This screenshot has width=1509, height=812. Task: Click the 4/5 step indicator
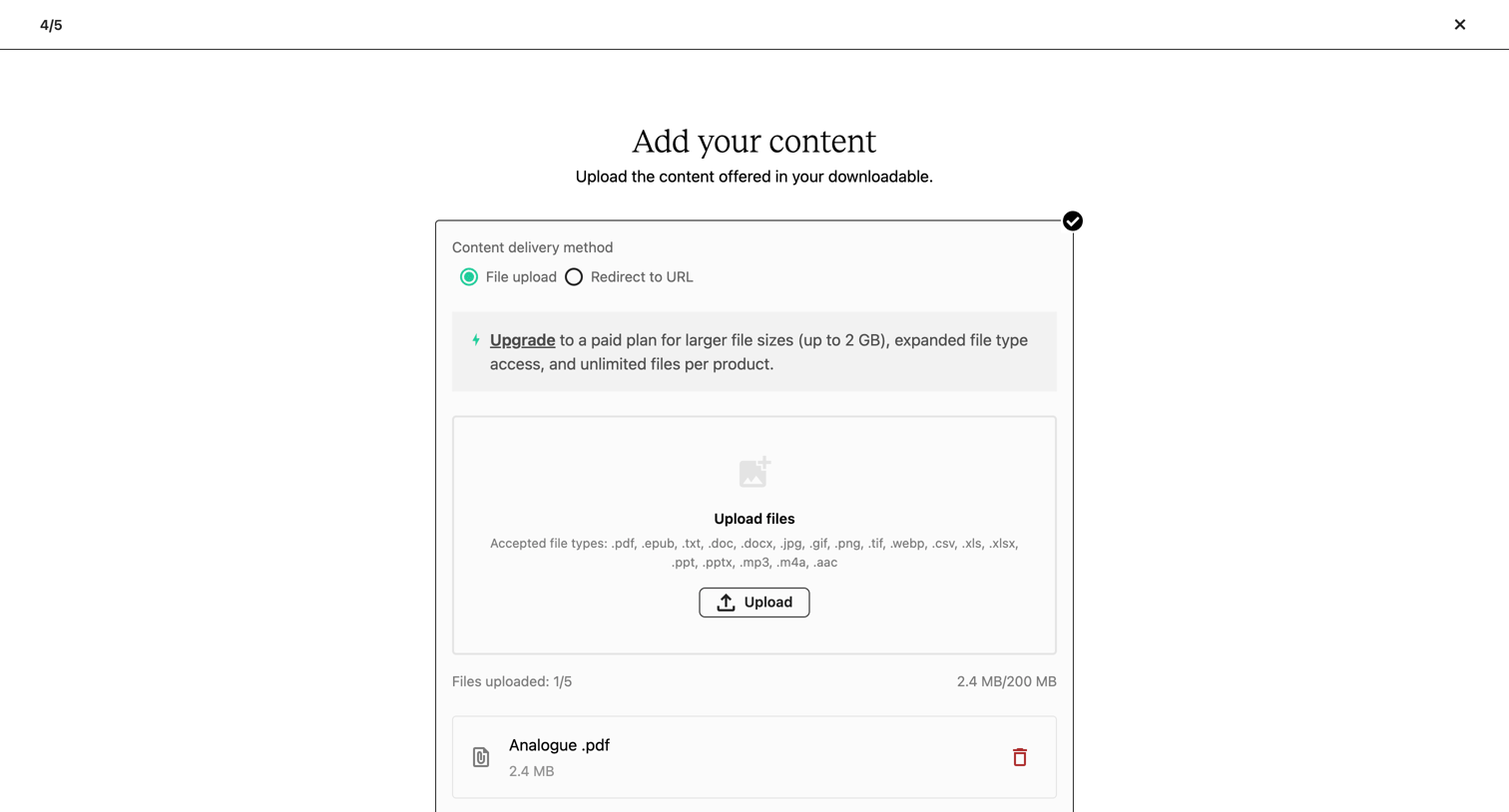(x=51, y=25)
